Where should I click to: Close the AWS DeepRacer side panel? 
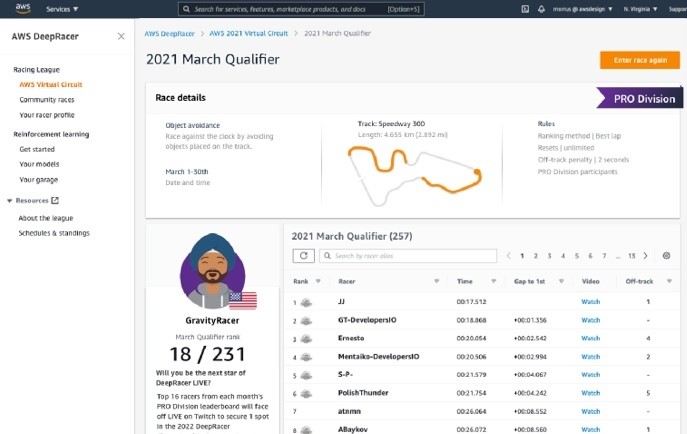(121, 36)
